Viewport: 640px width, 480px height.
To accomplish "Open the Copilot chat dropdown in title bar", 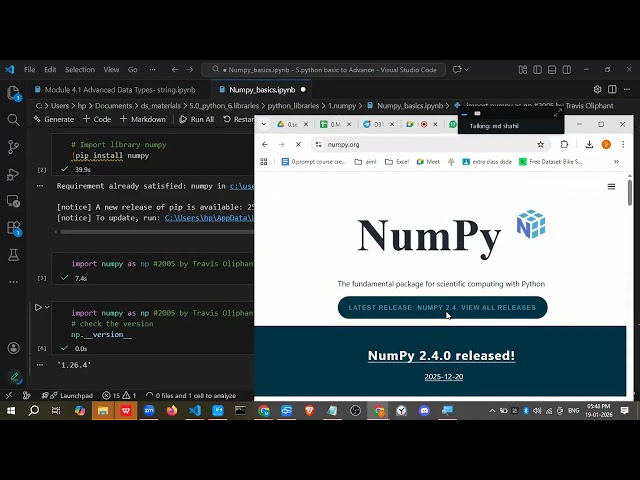I will (x=467, y=70).
